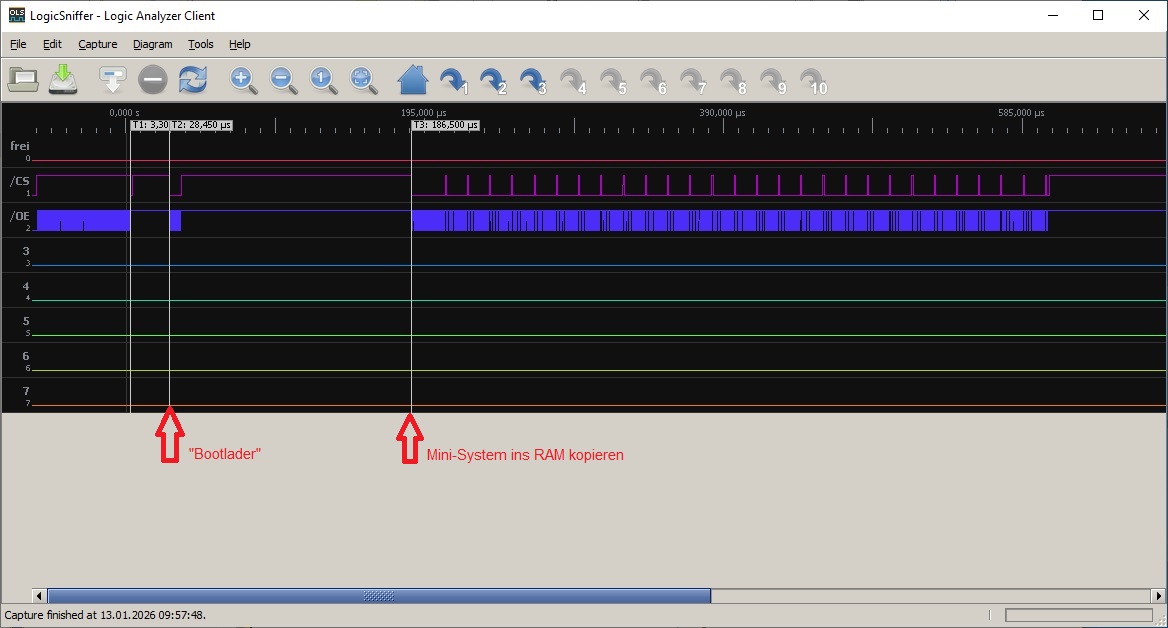
Task: Zoom out using the minus magnifier
Action: coord(283,80)
